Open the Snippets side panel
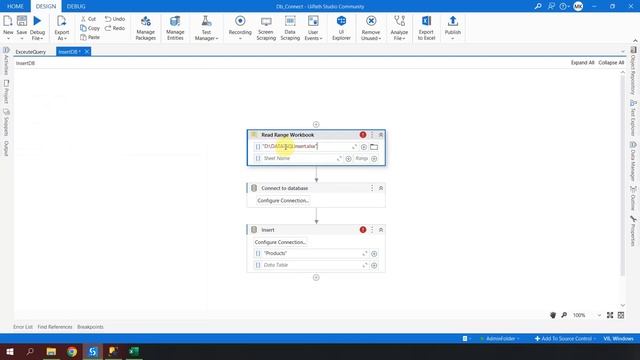 (6, 122)
